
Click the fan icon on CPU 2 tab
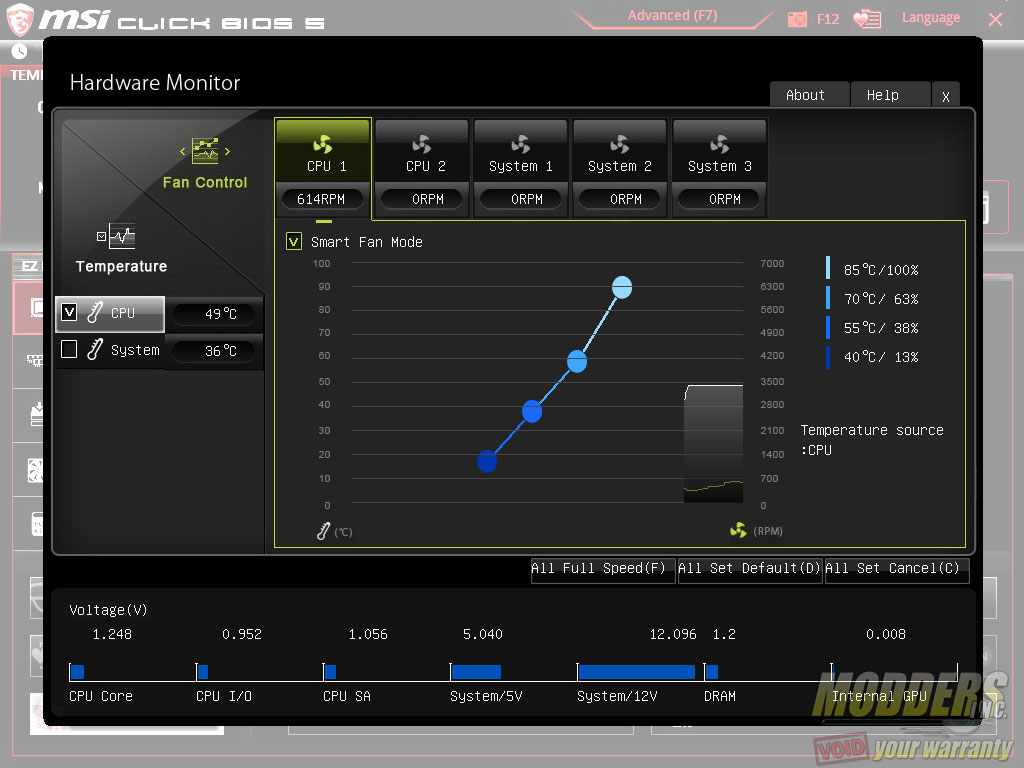pos(422,144)
